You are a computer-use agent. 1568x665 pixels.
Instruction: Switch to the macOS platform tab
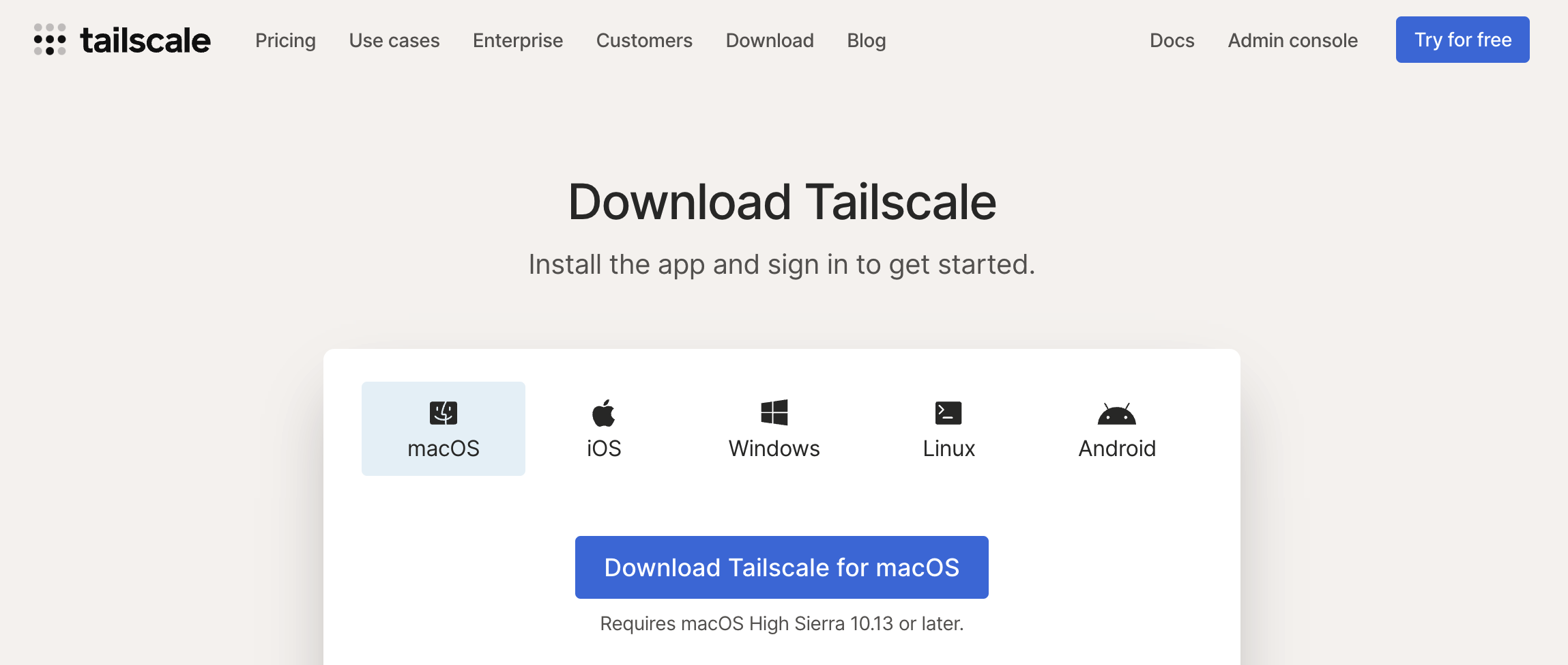coord(444,429)
